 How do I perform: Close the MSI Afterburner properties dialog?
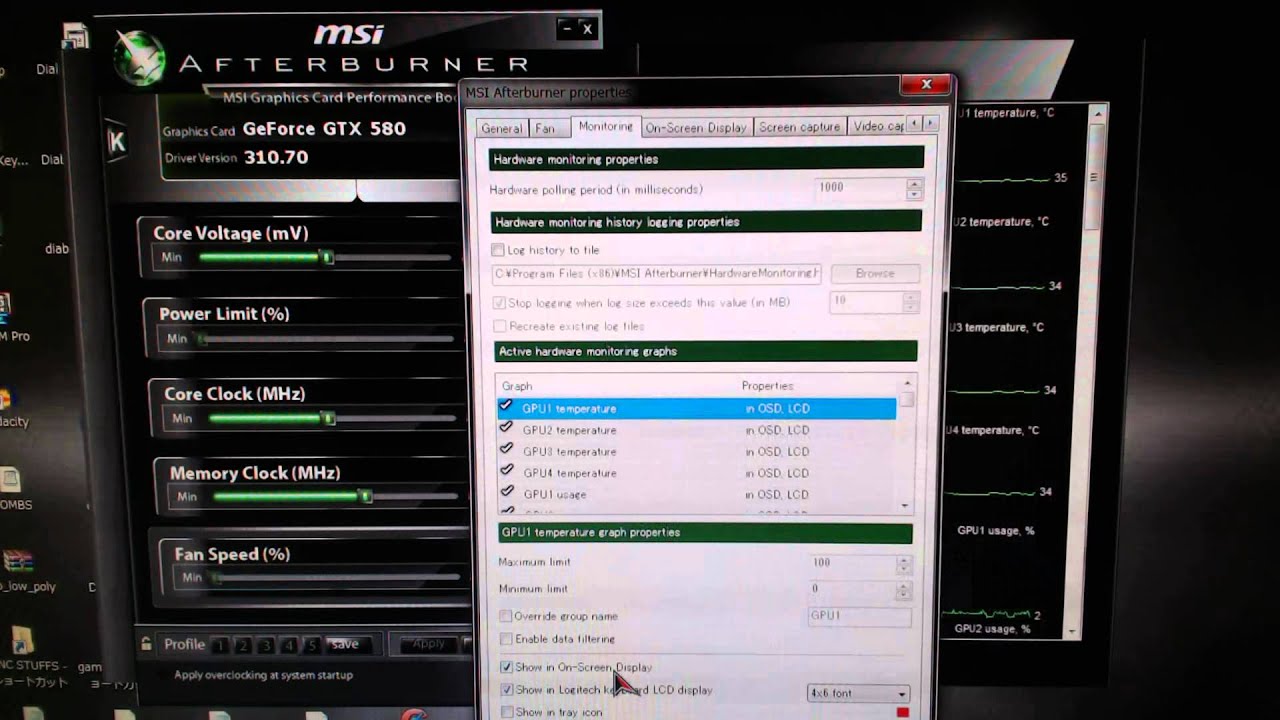pyautogui.click(x=926, y=85)
